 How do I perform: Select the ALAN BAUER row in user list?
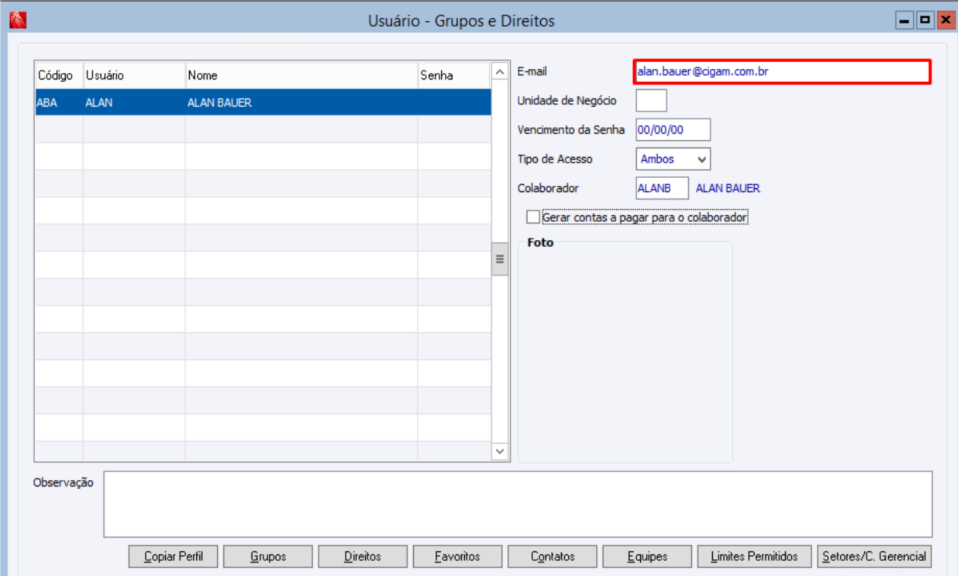coord(263,103)
